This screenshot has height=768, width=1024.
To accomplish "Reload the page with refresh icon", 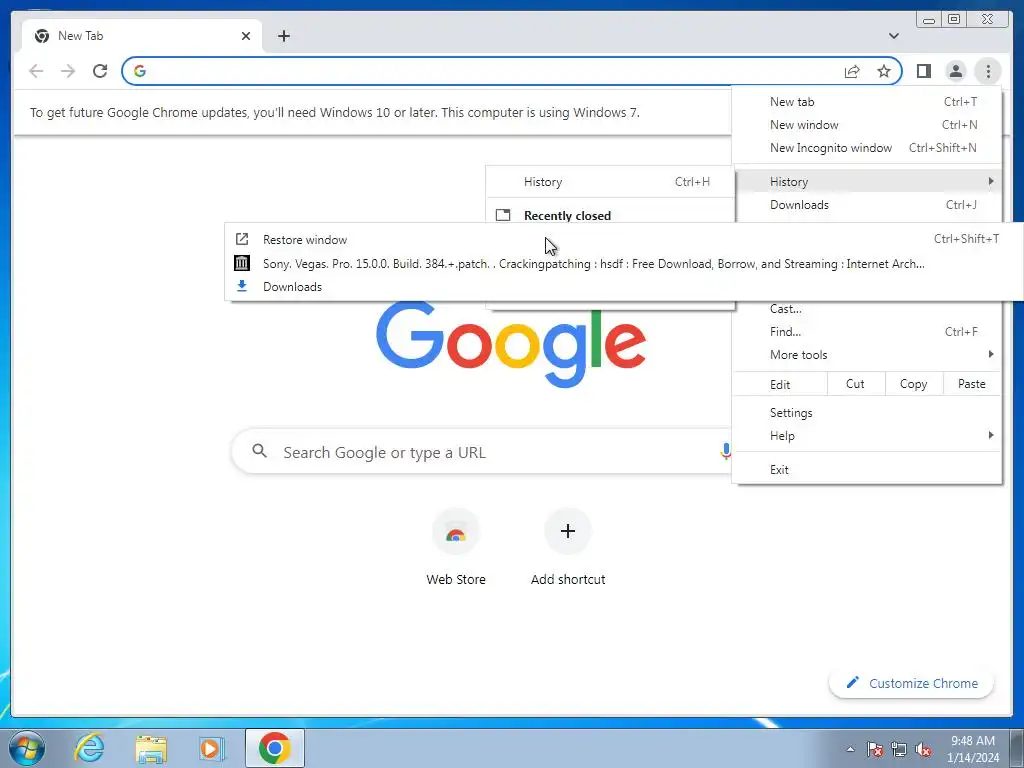I will click(x=100, y=71).
